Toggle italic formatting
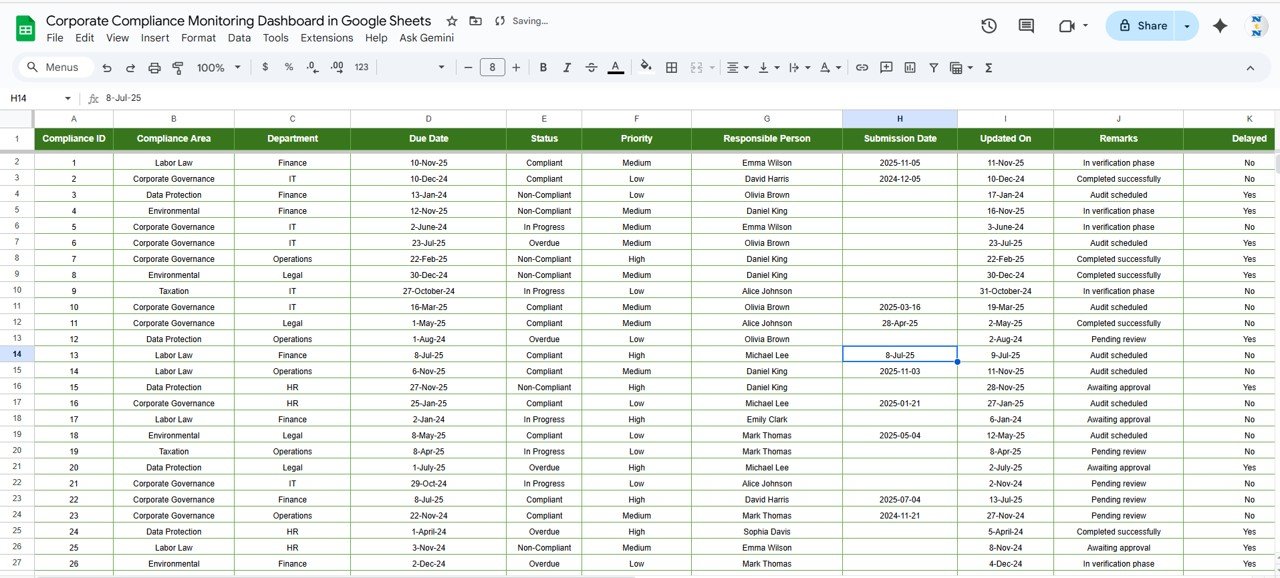The height and width of the screenshot is (578, 1280). (567, 68)
